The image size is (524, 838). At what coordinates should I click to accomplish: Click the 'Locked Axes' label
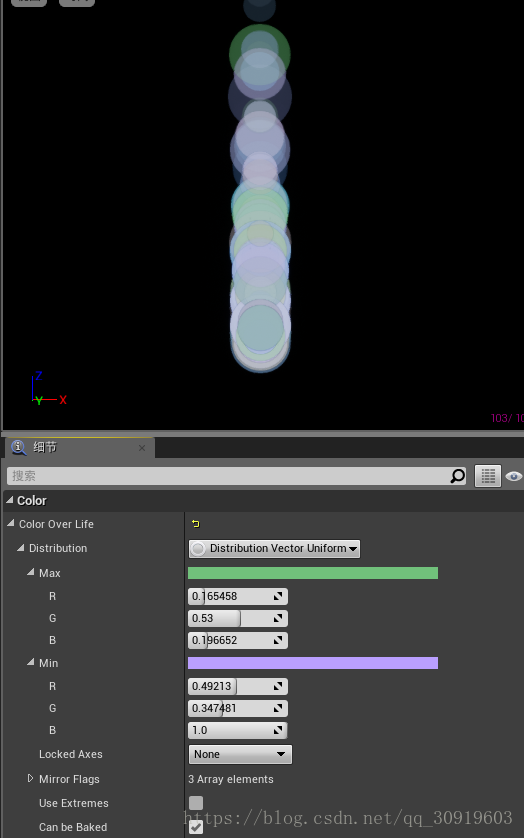point(71,754)
